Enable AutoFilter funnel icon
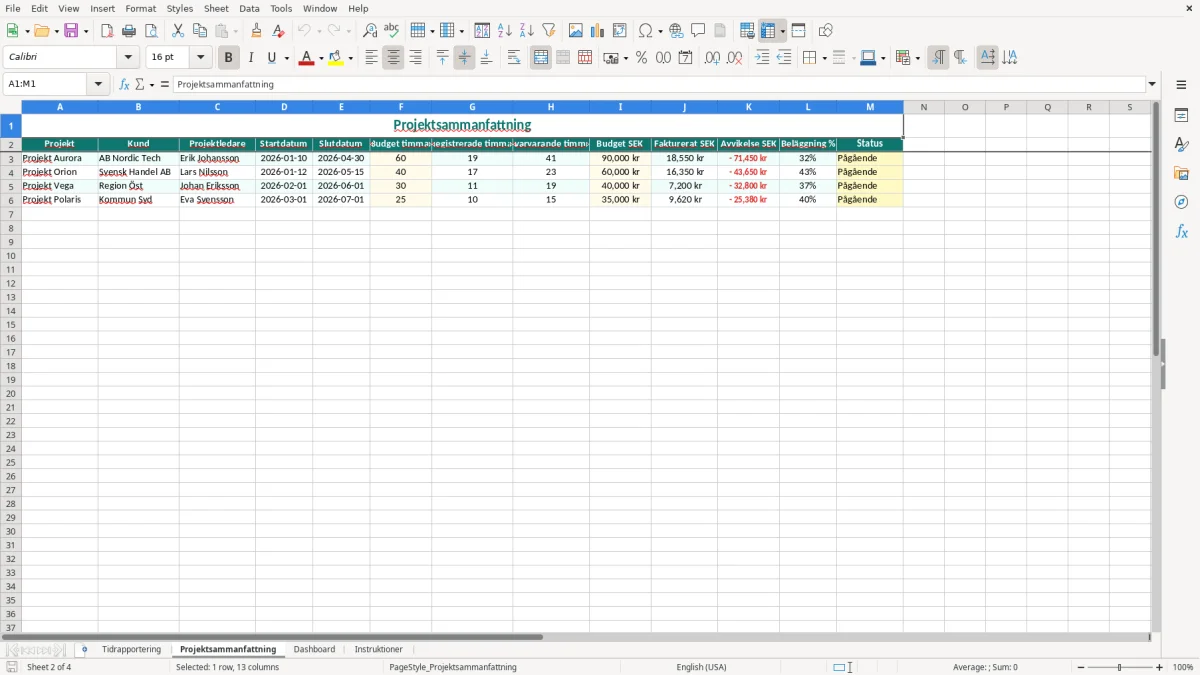1200x675 pixels. tap(549, 31)
